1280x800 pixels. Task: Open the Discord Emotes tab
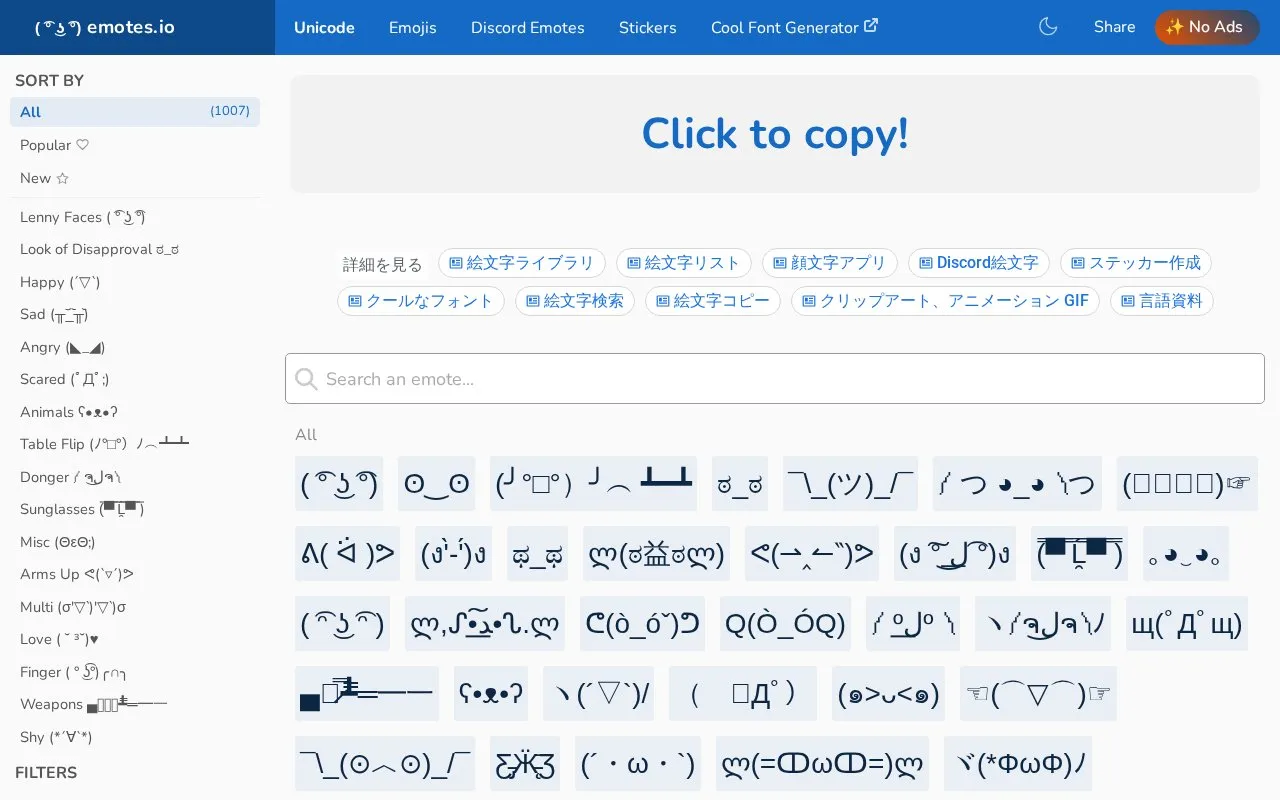click(528, 27)
